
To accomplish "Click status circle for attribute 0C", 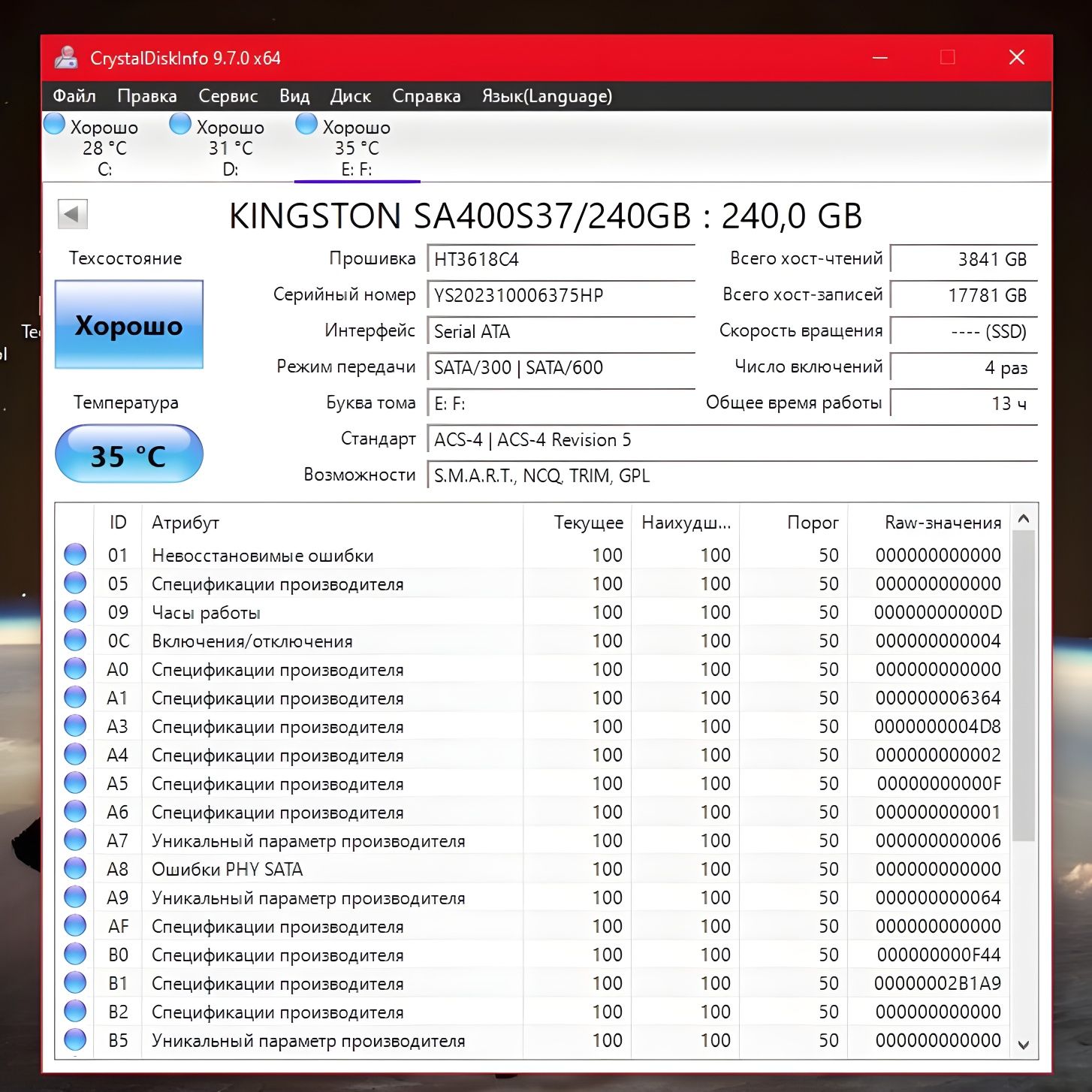I will click(75, 640).
